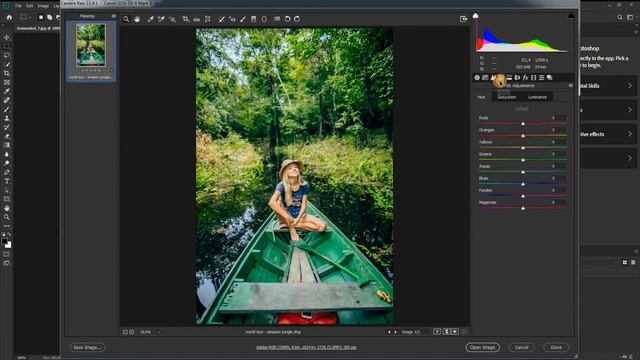
Task: Open the Lens Corrections panel icon
Action: [517, 78]
